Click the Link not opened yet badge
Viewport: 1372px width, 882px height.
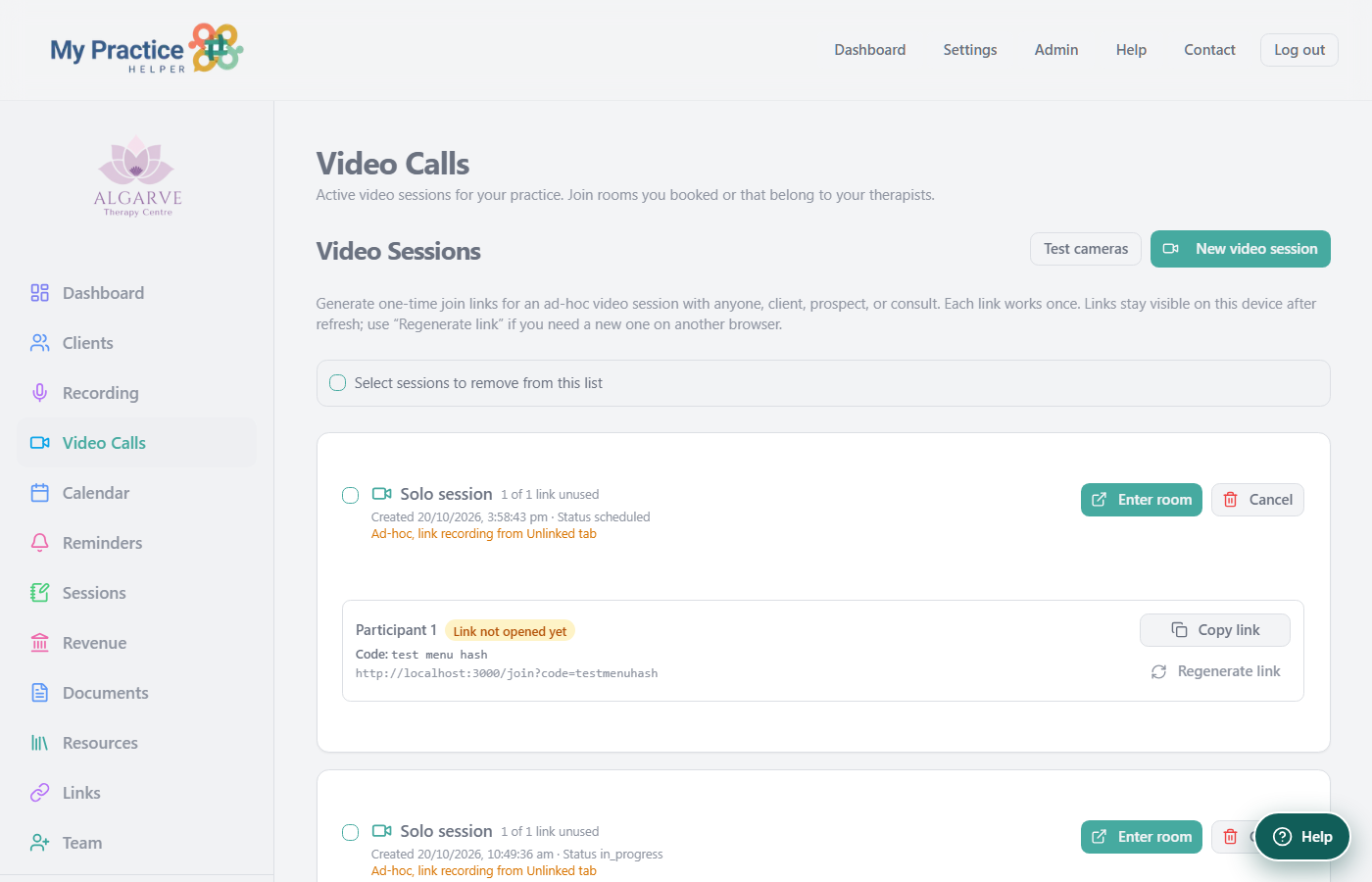[x=510, y=631]
